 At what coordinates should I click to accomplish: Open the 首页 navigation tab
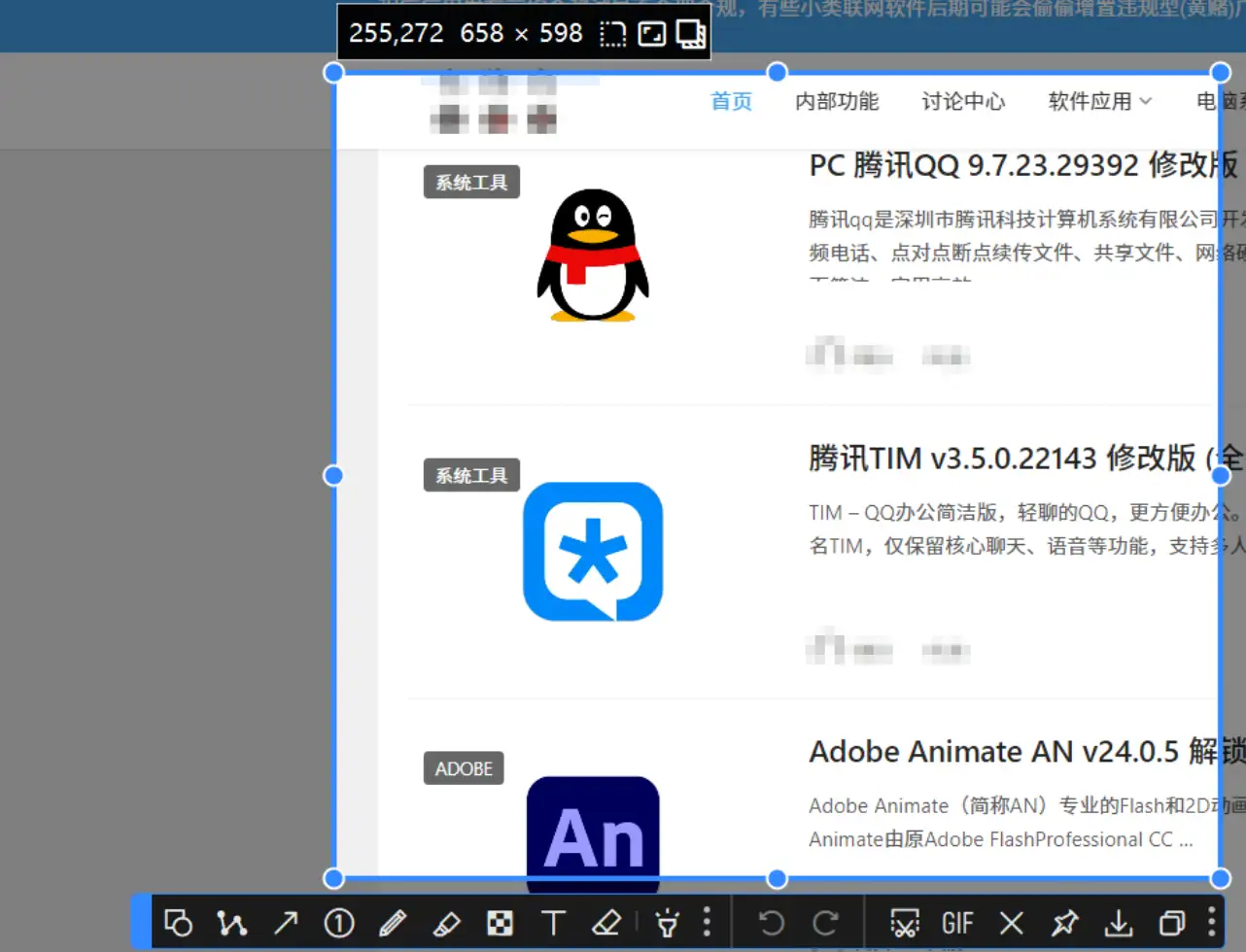(x=731, y=101)
